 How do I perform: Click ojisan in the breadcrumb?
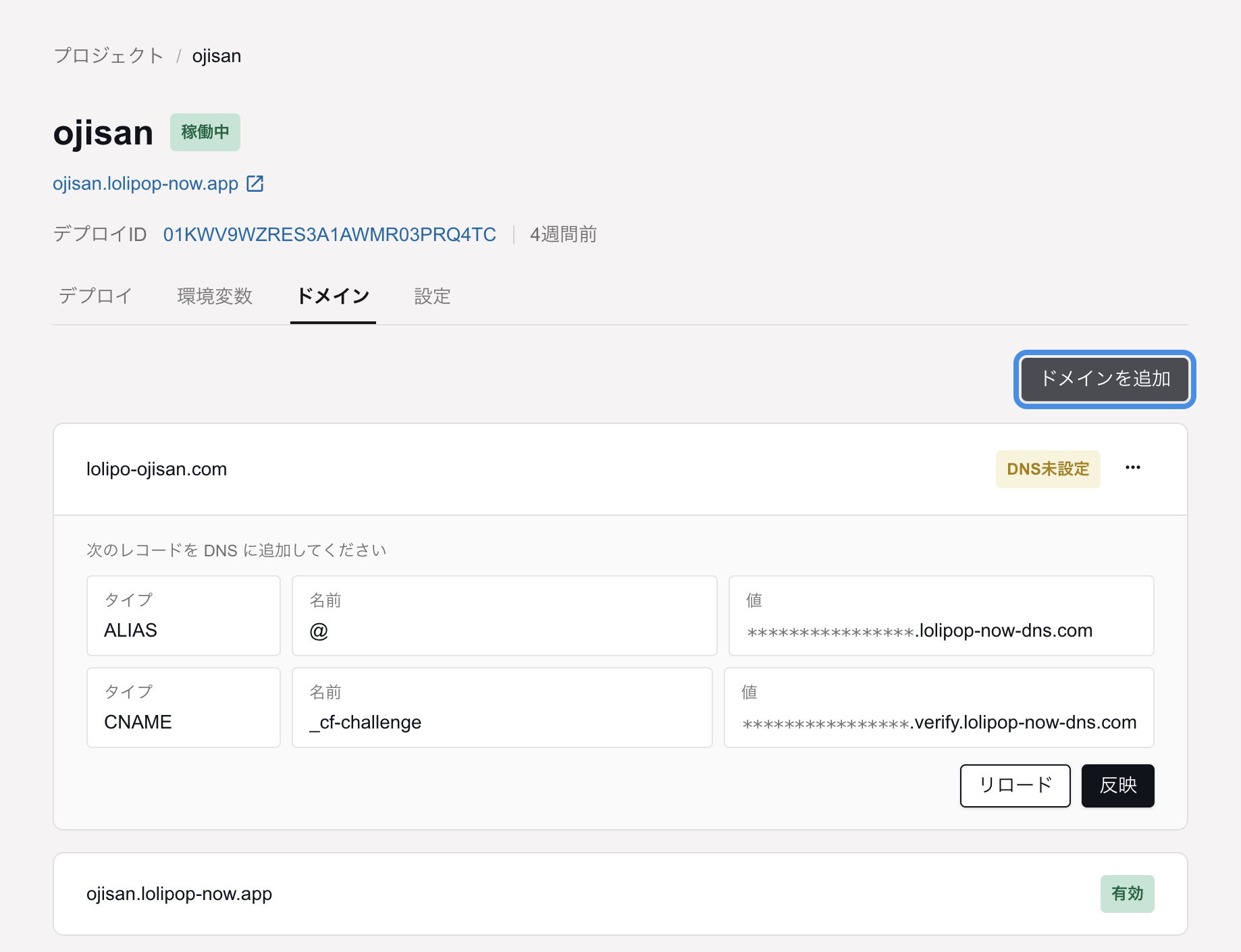[217, 56]
